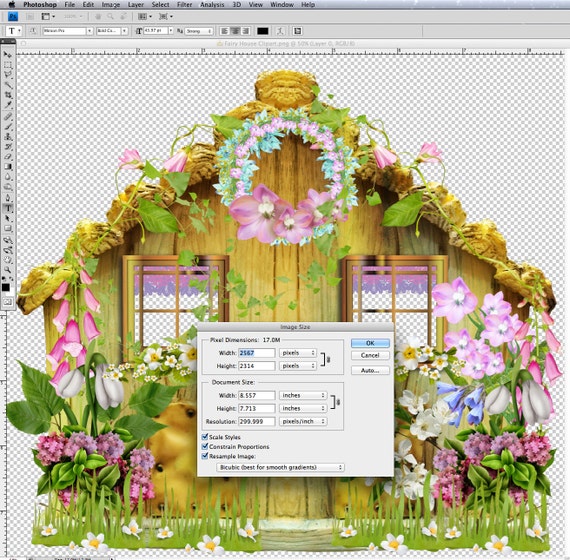Select the Zoom tool in toolbox
The image size is (570, 560).
coord(8,270)
